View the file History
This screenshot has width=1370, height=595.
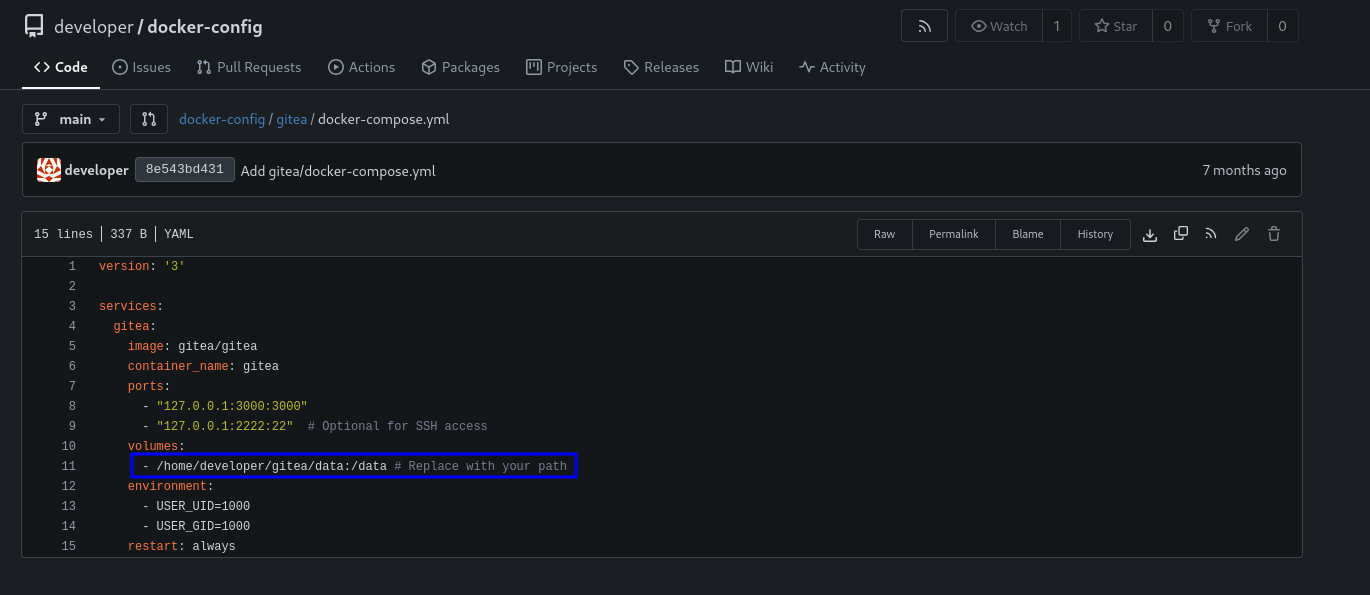(x=1095, y=234)
